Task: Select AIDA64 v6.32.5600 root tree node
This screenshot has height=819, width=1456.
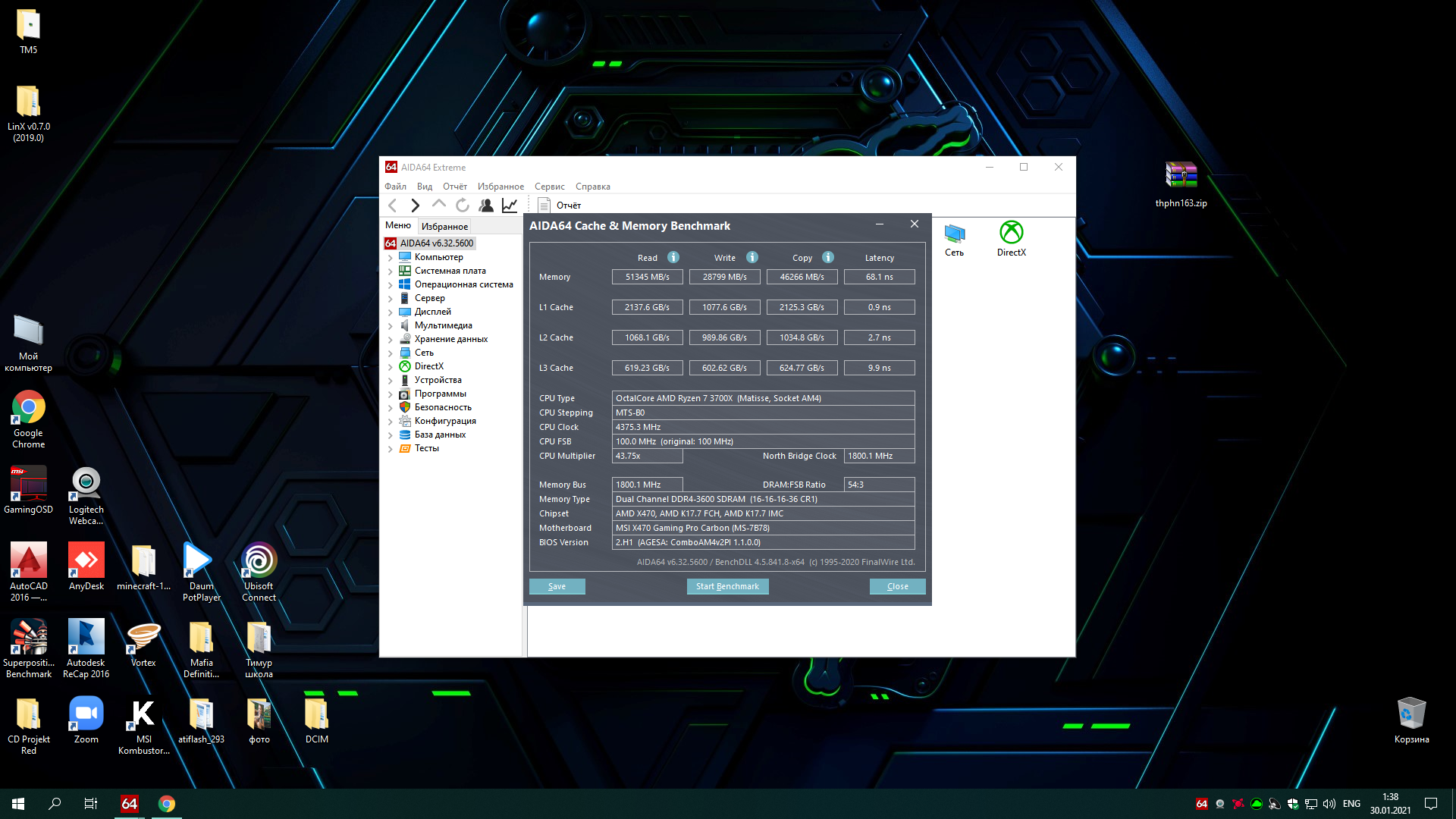Action: [429, 243]
